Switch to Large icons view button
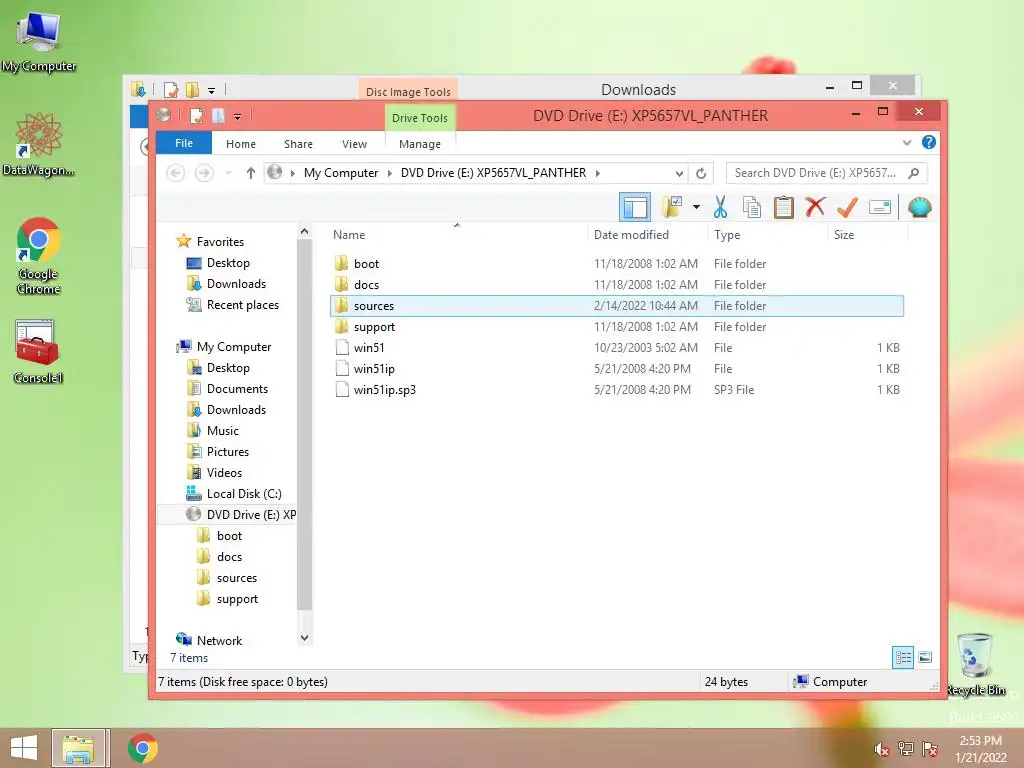This screenshot has height=768, width=1024. 925,657
